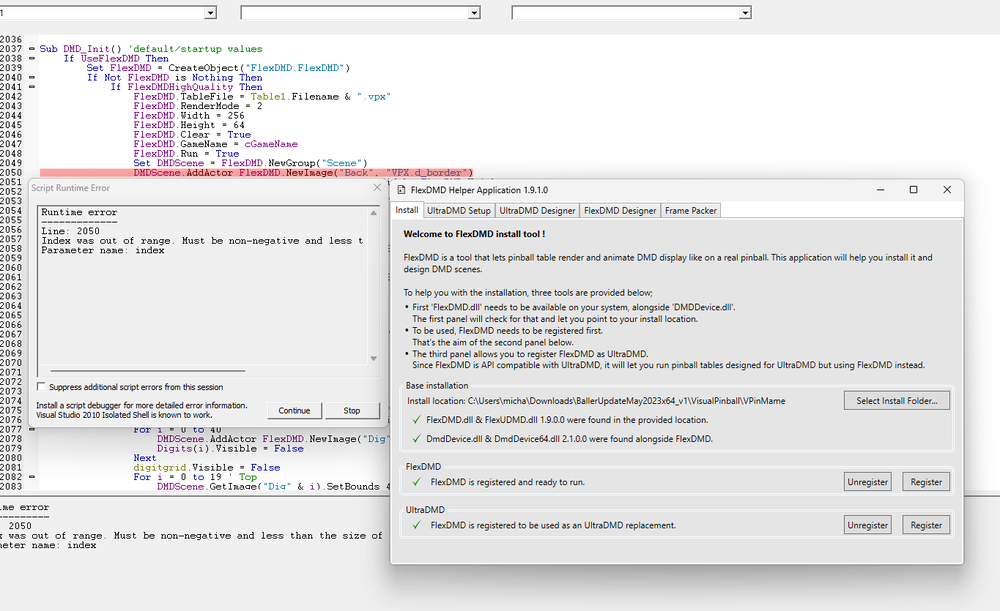Click Register in the FlexDMD section
This screenshot has width=1000, height=611.
pos(926,482)
